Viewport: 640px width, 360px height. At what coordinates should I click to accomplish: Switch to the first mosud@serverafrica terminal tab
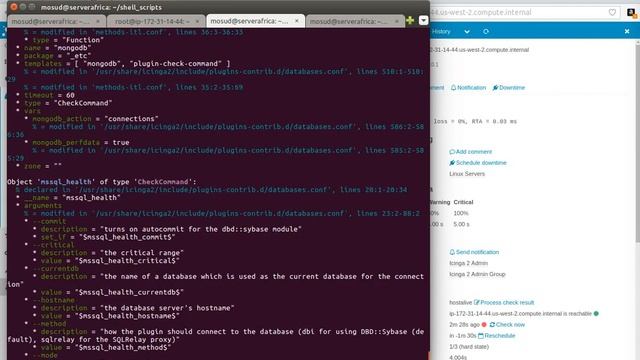click(x=56, y=21)
